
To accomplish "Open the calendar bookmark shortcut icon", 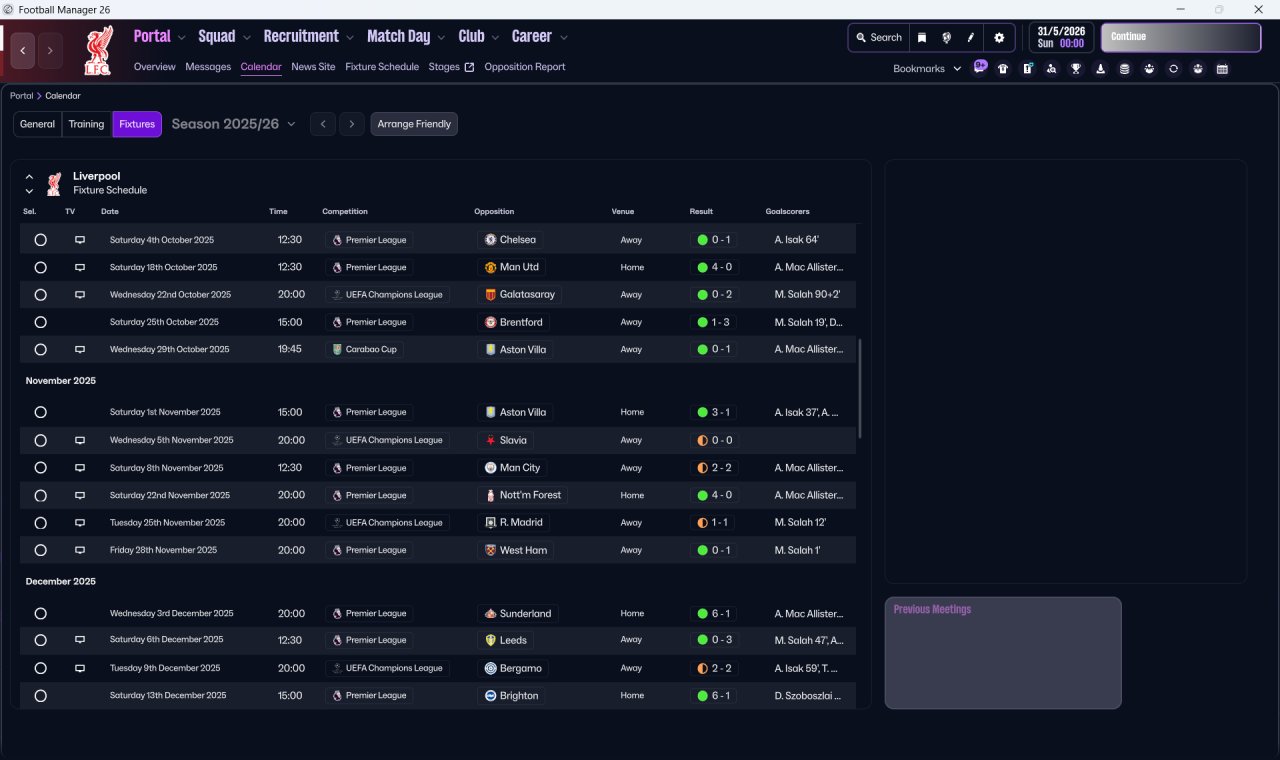I will coord(1222,69).
